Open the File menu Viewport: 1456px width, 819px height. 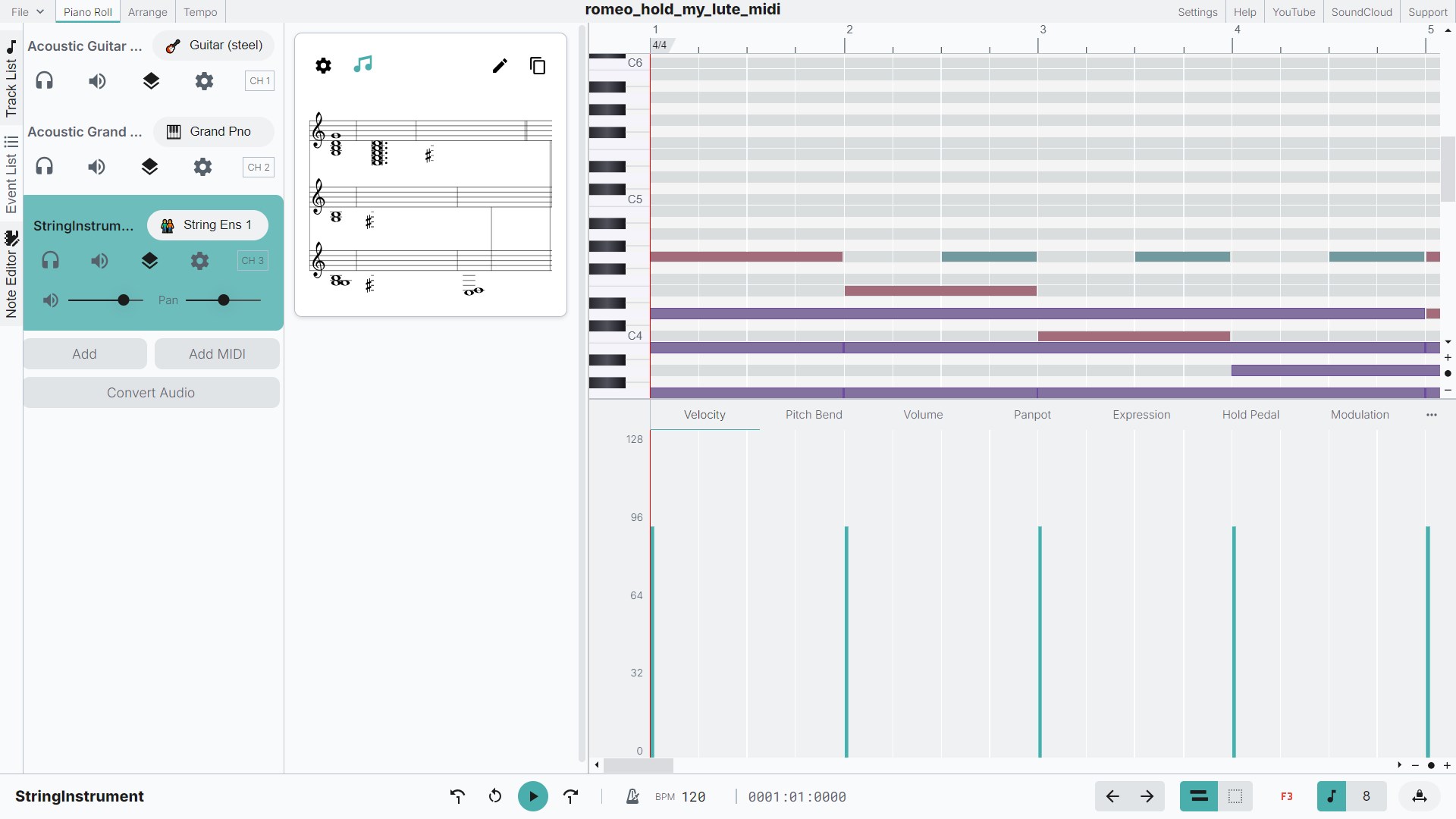tap(20, 11)
